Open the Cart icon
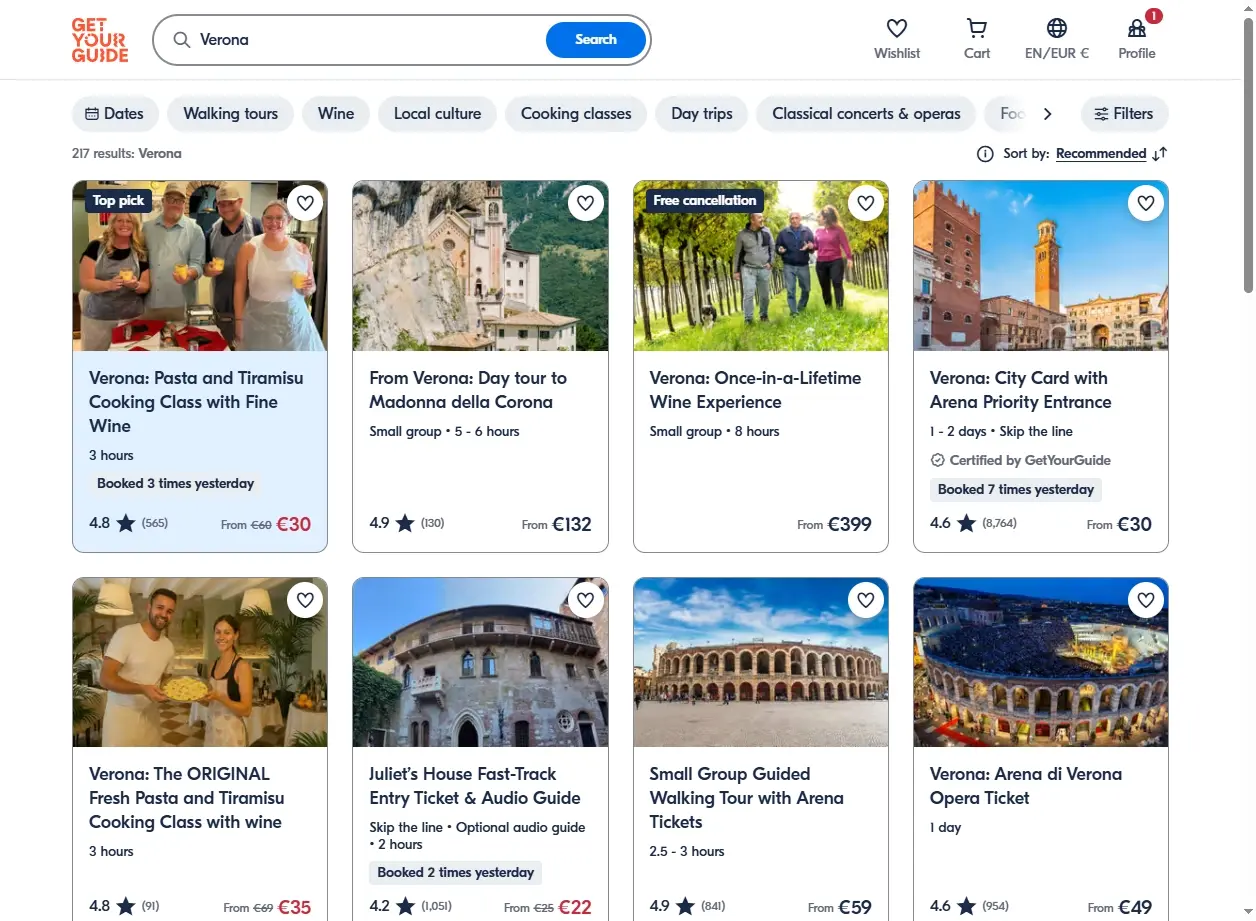Viewport: 1256px width, 921px height. click(x=977, y=28)
